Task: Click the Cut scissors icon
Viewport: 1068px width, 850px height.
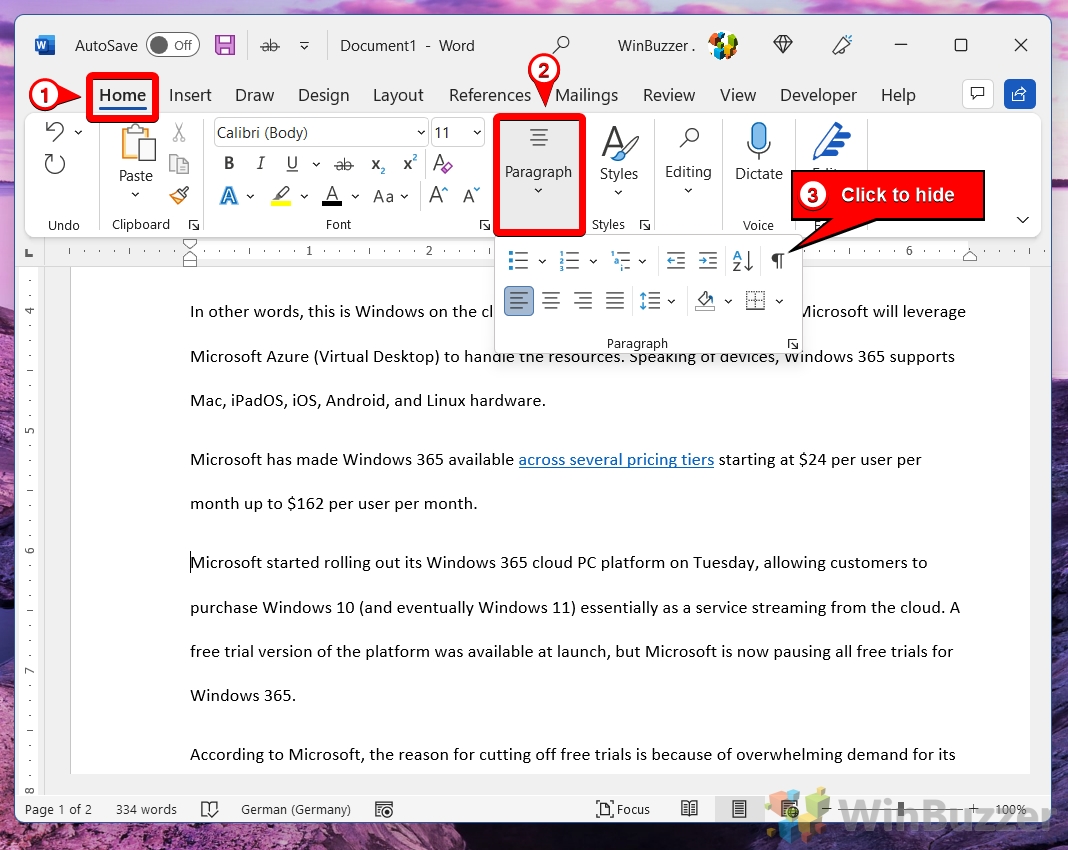Action: pos(178,132)
